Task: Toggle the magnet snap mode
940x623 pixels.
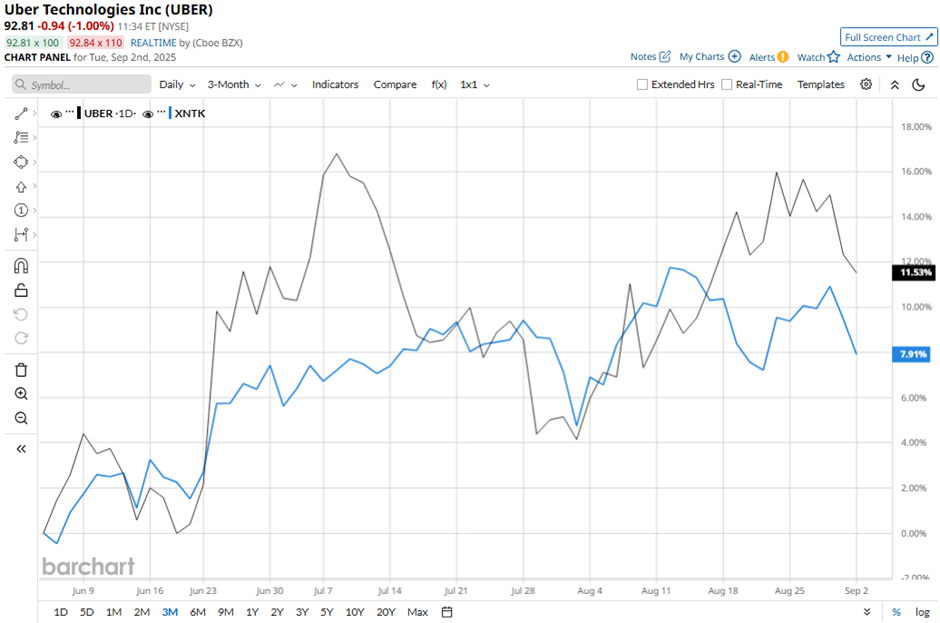Action: [x=21, y=266]
